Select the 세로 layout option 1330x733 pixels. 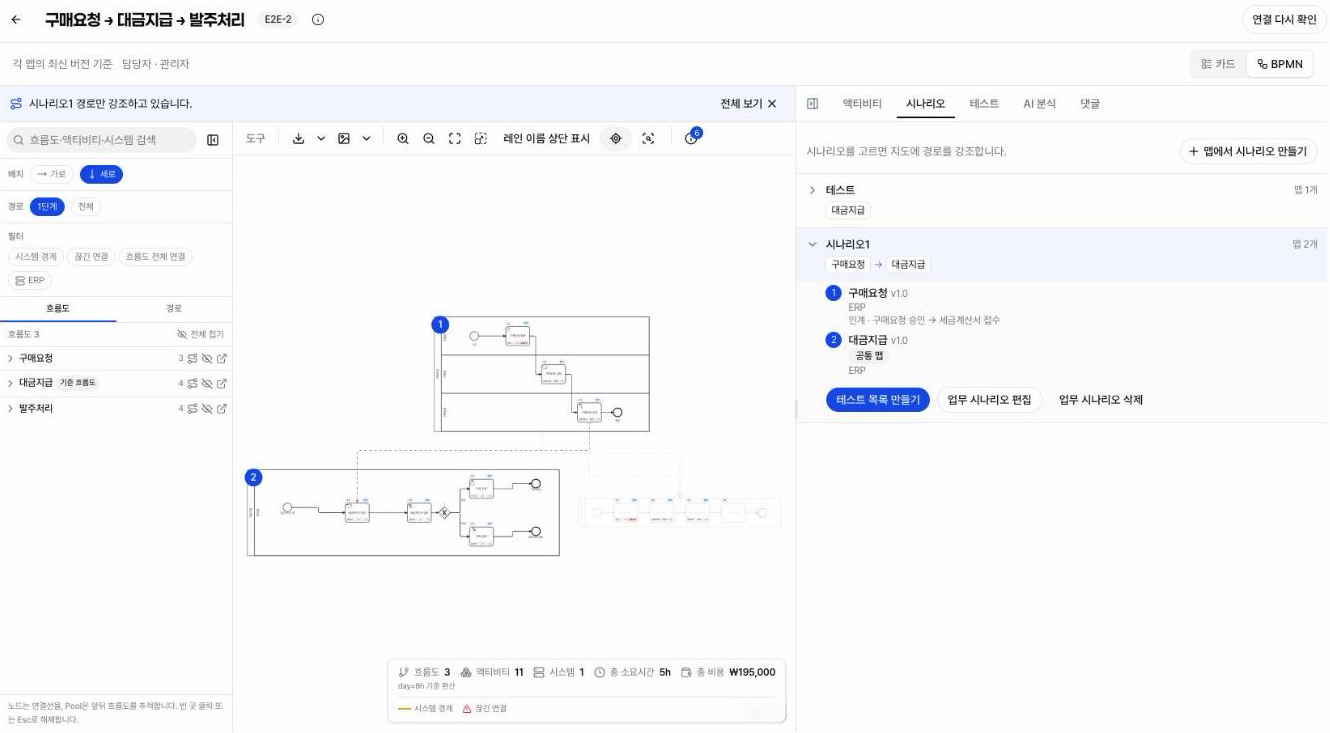[102, 174]
